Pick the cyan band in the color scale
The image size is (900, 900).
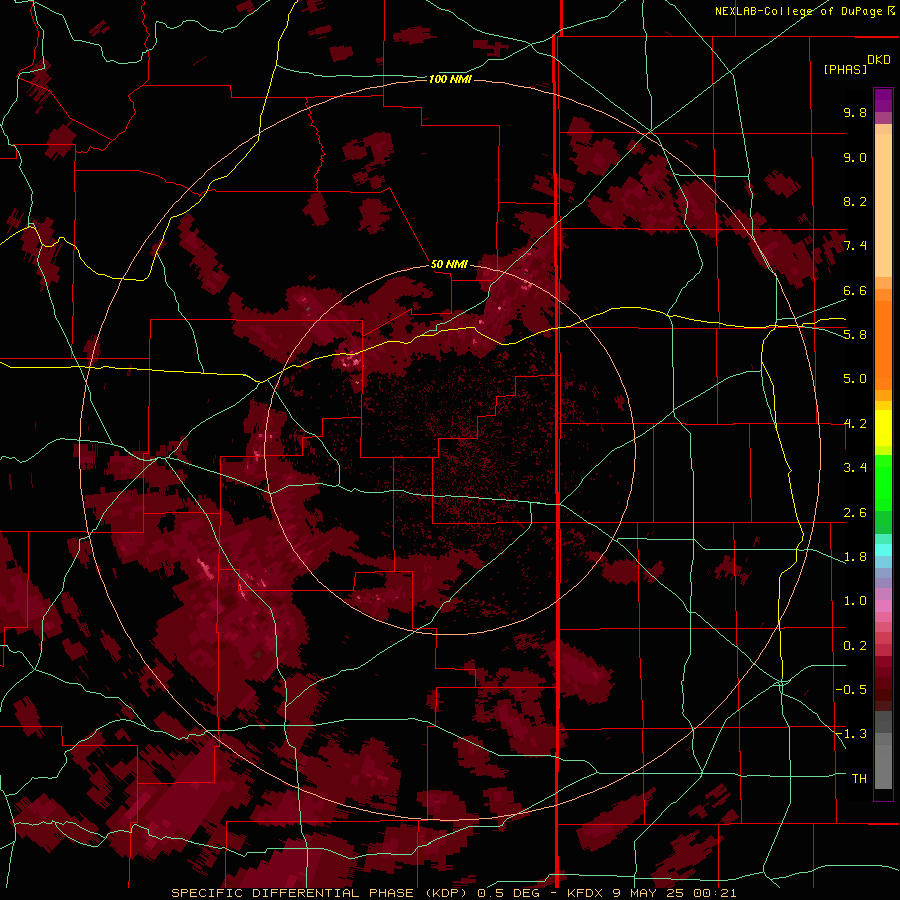pos(883,550)
